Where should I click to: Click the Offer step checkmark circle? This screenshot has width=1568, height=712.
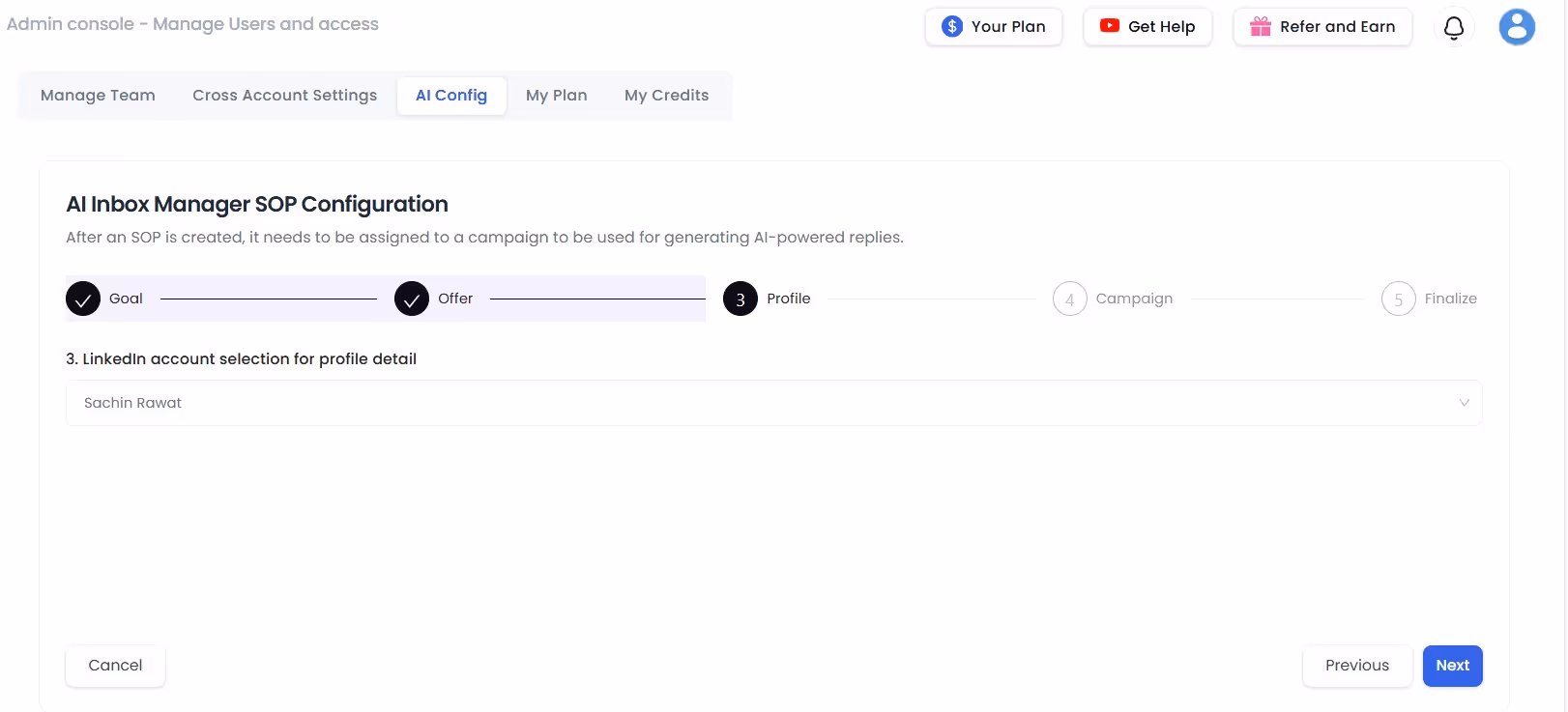coord(412,299)
